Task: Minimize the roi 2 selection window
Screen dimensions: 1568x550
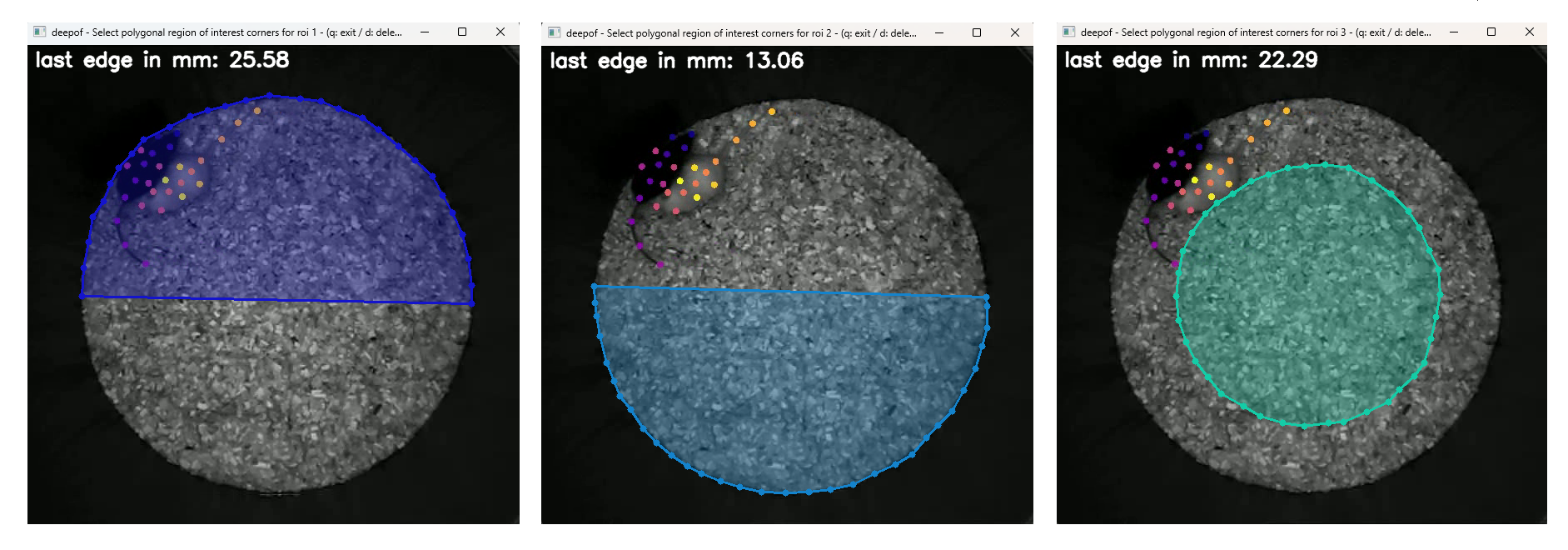Action: 939,33
